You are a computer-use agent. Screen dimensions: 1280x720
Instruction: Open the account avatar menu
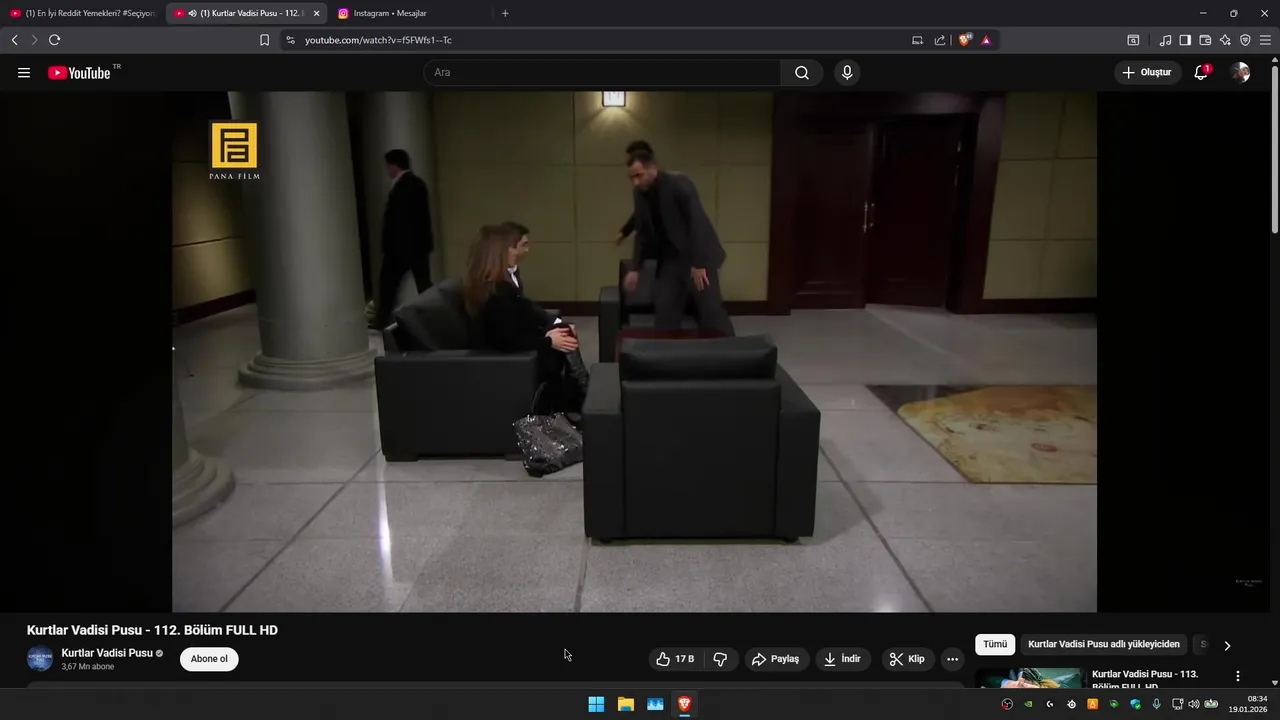point(1240,72)
